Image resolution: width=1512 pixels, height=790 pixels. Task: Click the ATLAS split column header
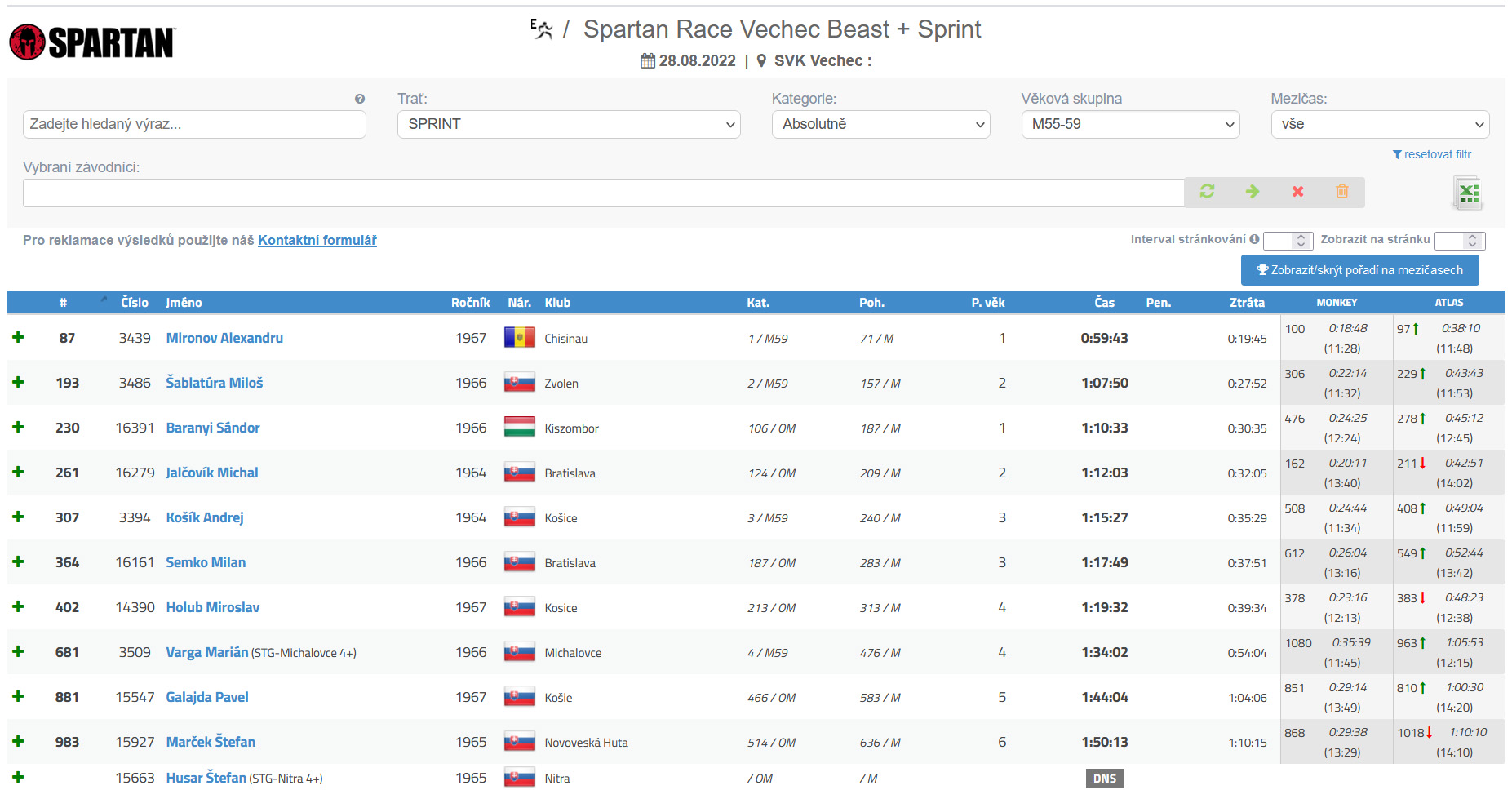pos(1449,303)
